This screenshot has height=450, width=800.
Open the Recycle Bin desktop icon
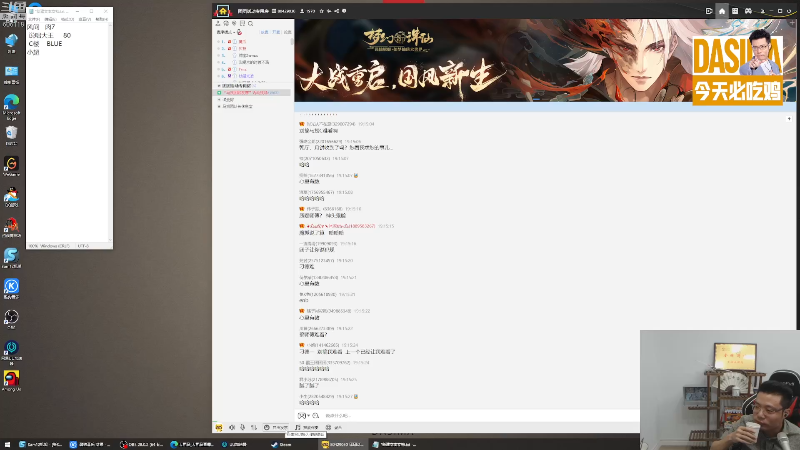[x=11, y=136]
